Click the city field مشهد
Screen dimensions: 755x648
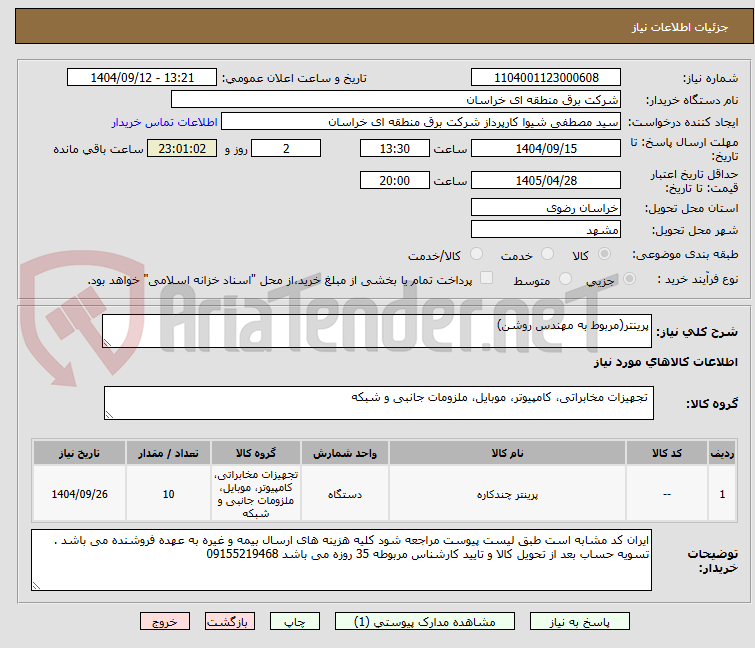tap(546, 230)
